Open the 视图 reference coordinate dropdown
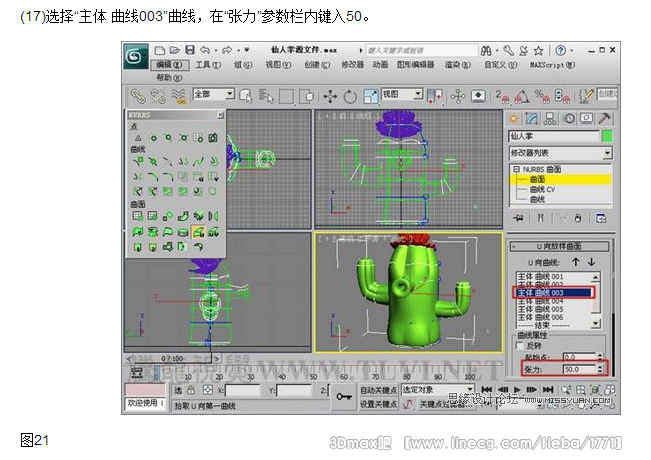This screenshot has height=460, width=651. click(x=401, y=94)
